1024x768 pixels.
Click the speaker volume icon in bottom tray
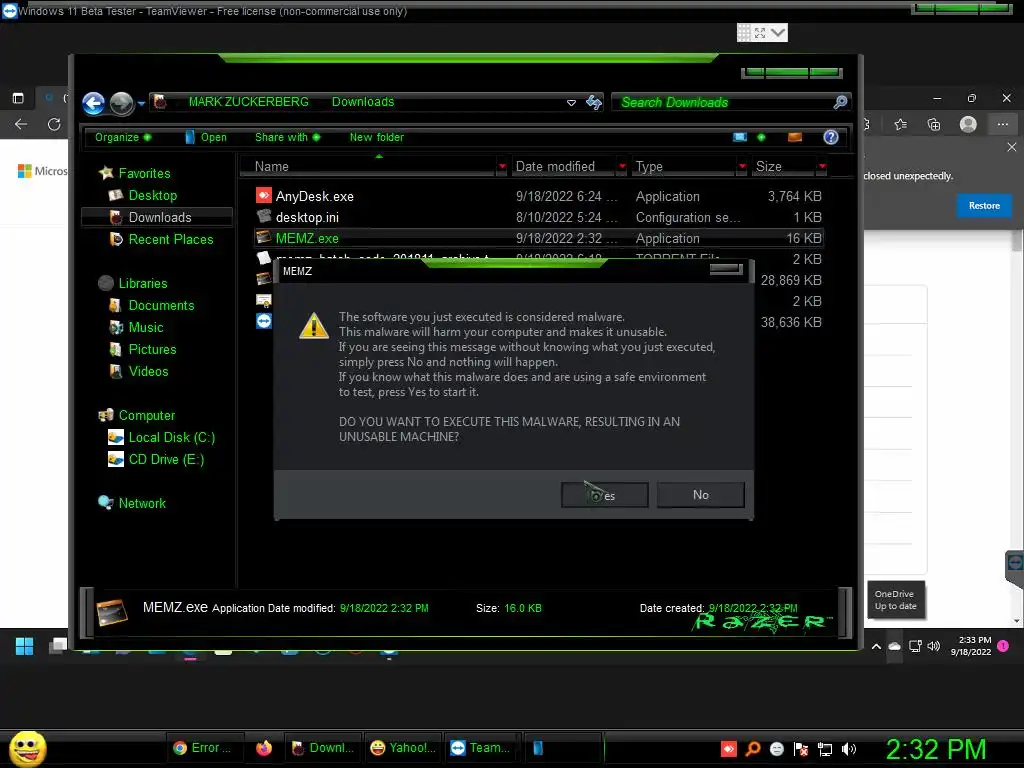[849, 749]
